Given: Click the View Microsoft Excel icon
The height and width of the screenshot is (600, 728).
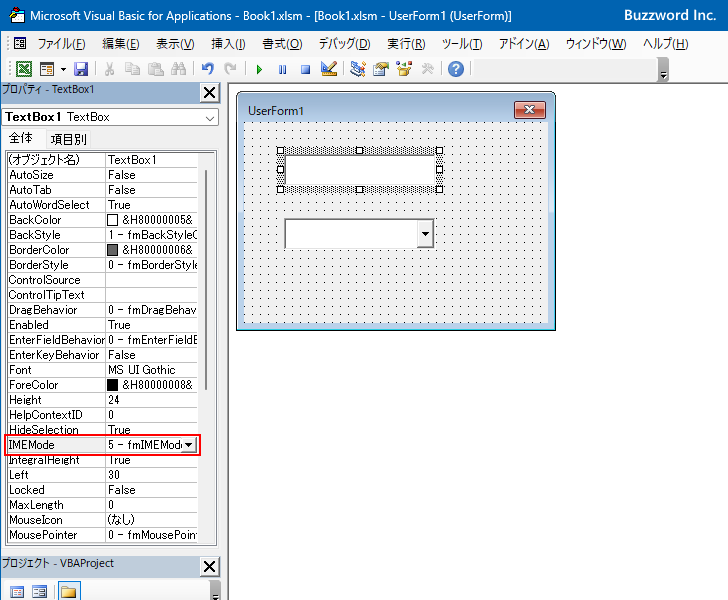Looking at the screenshot, I should 24,69.
